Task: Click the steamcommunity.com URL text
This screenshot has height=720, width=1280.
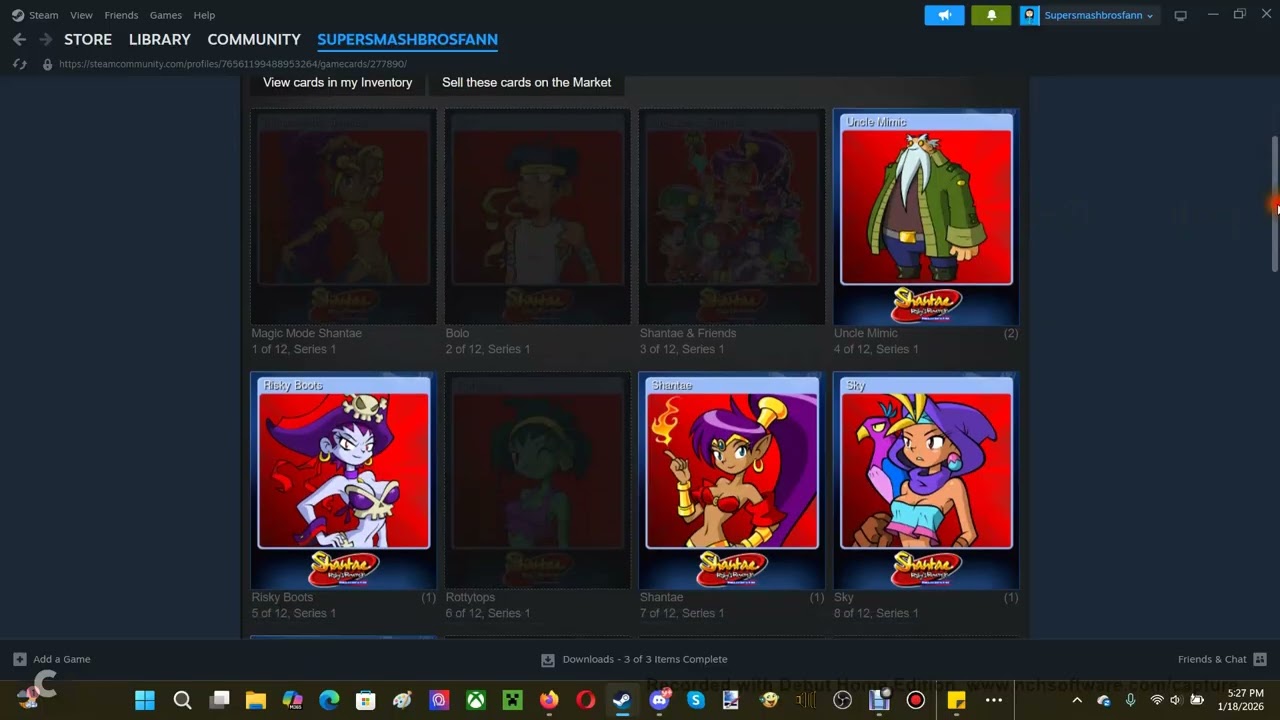Action: [x=233, y=64]
